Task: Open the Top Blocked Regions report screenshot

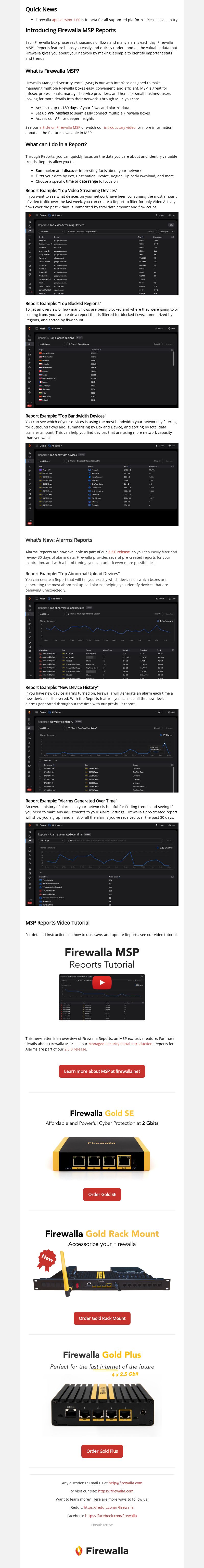Action: pyautogui.click(x=102, y=366)
